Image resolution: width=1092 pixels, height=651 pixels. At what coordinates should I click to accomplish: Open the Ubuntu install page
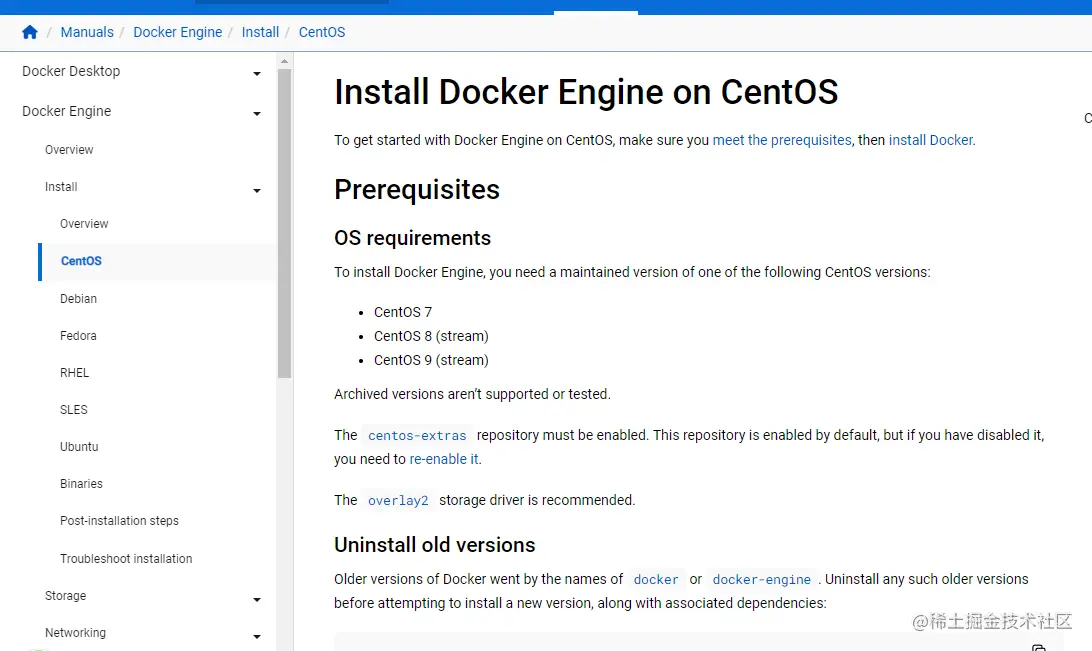click(x=79, y=447)
